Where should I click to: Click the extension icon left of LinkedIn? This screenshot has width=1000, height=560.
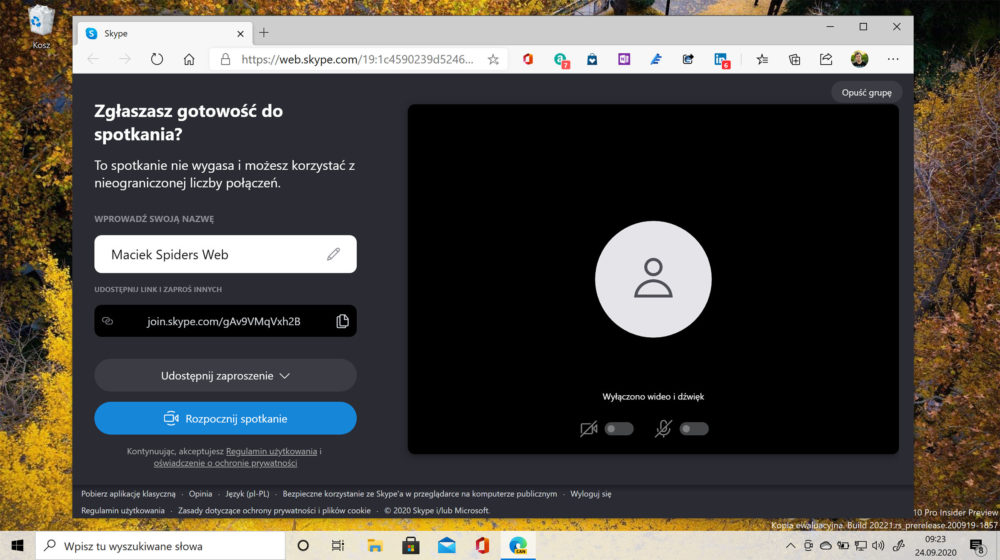[688, 59]
